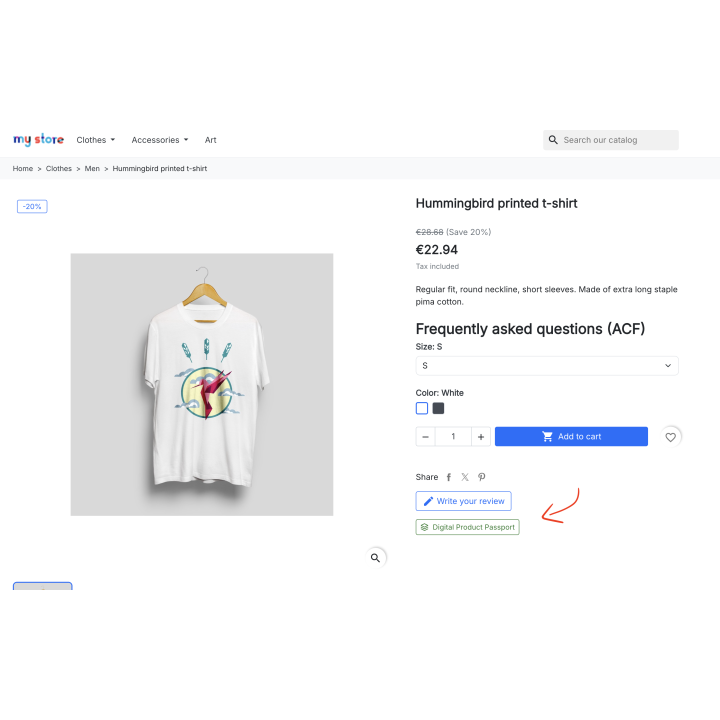Share on Pinterest icon
Screen dimensions: 720x720
click(482, 478)
